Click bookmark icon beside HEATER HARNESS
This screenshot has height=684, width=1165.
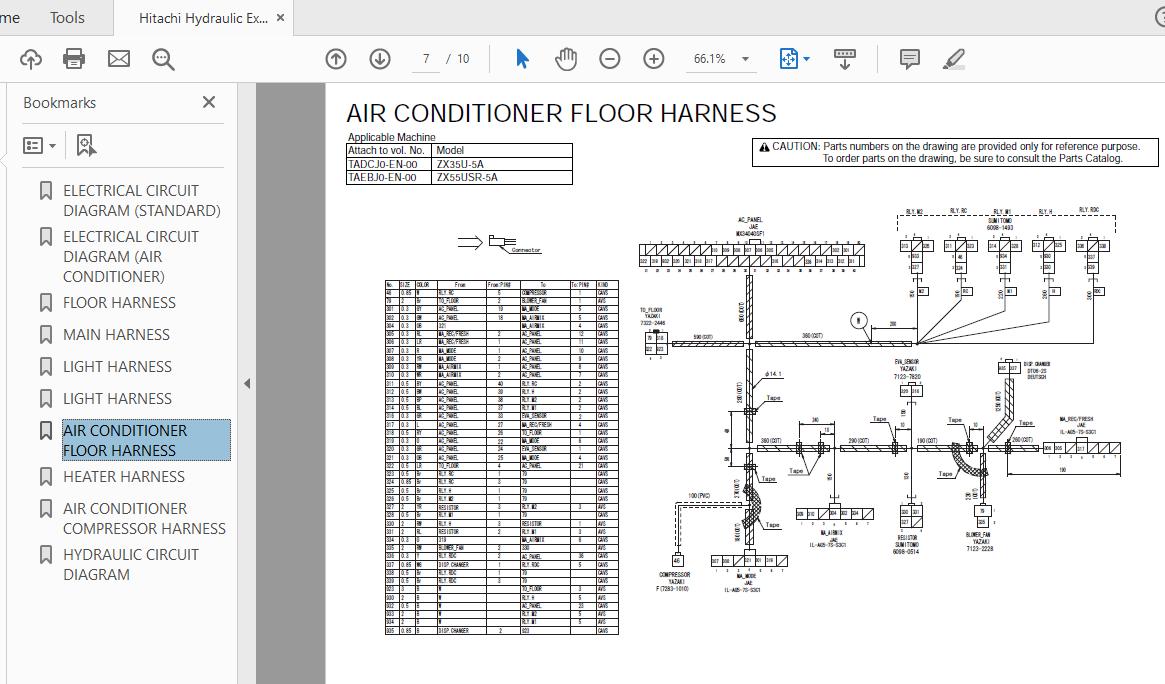45,477
